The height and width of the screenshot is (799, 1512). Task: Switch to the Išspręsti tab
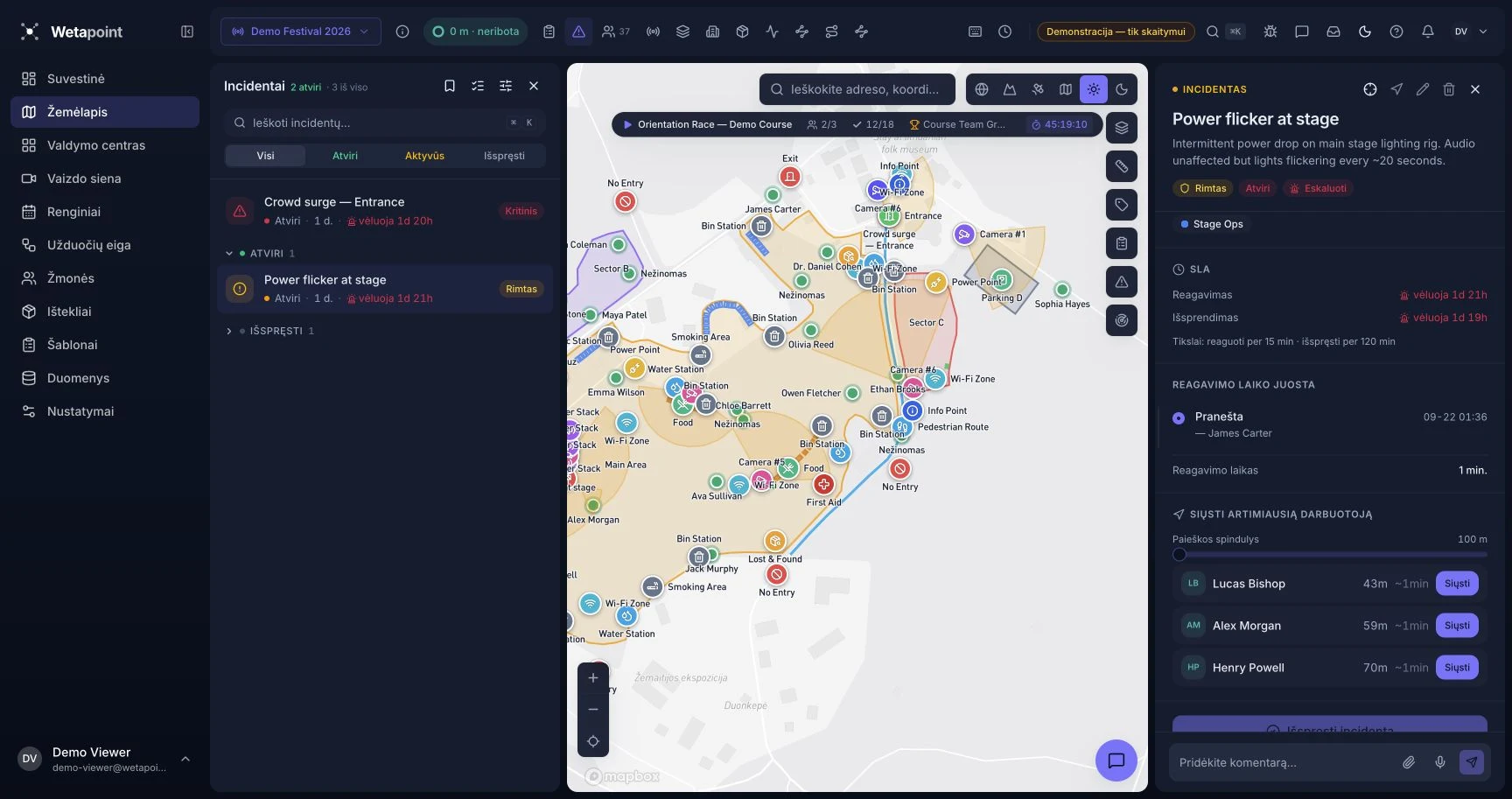click(x=505, y=156)
